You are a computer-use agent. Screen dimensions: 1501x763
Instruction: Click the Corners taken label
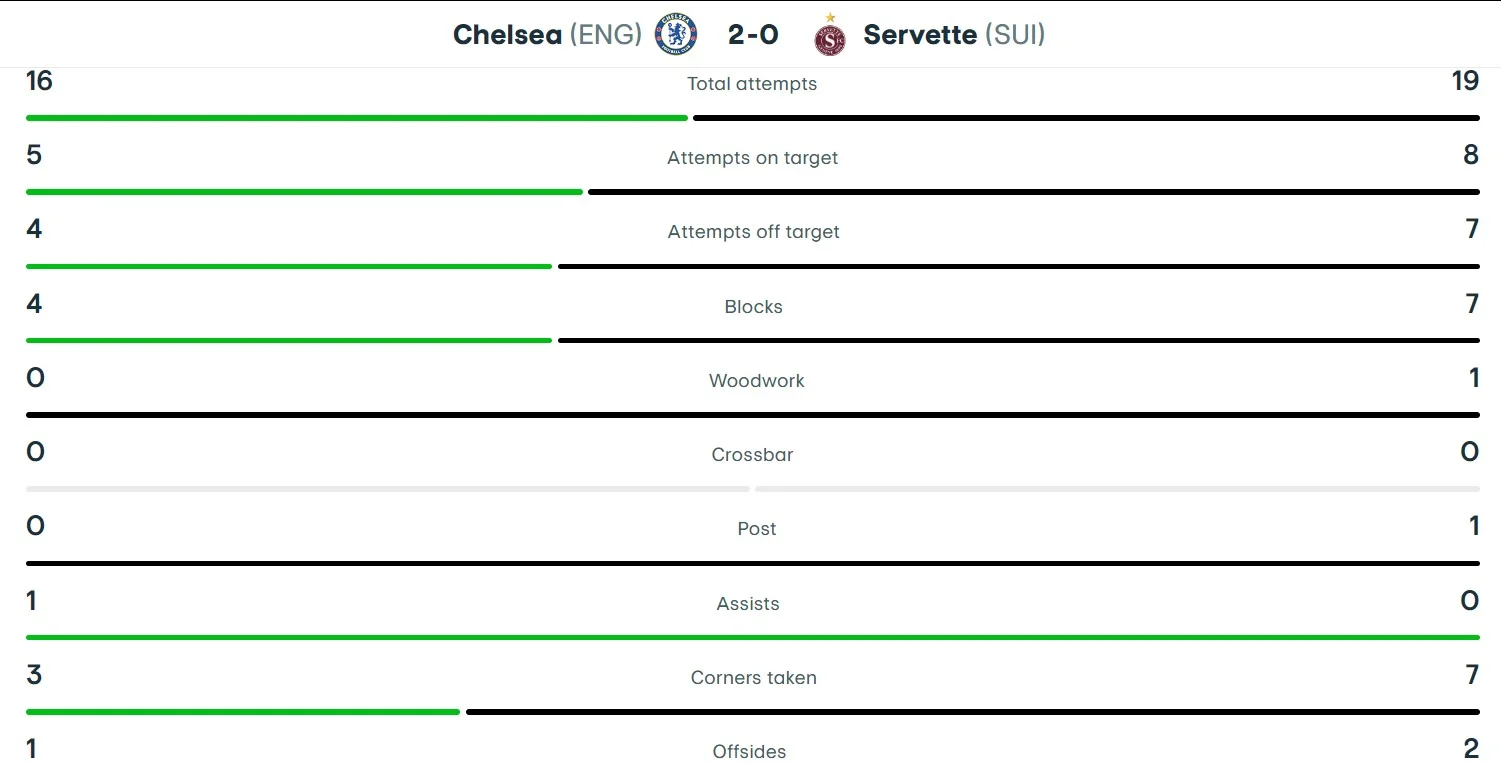753,678
